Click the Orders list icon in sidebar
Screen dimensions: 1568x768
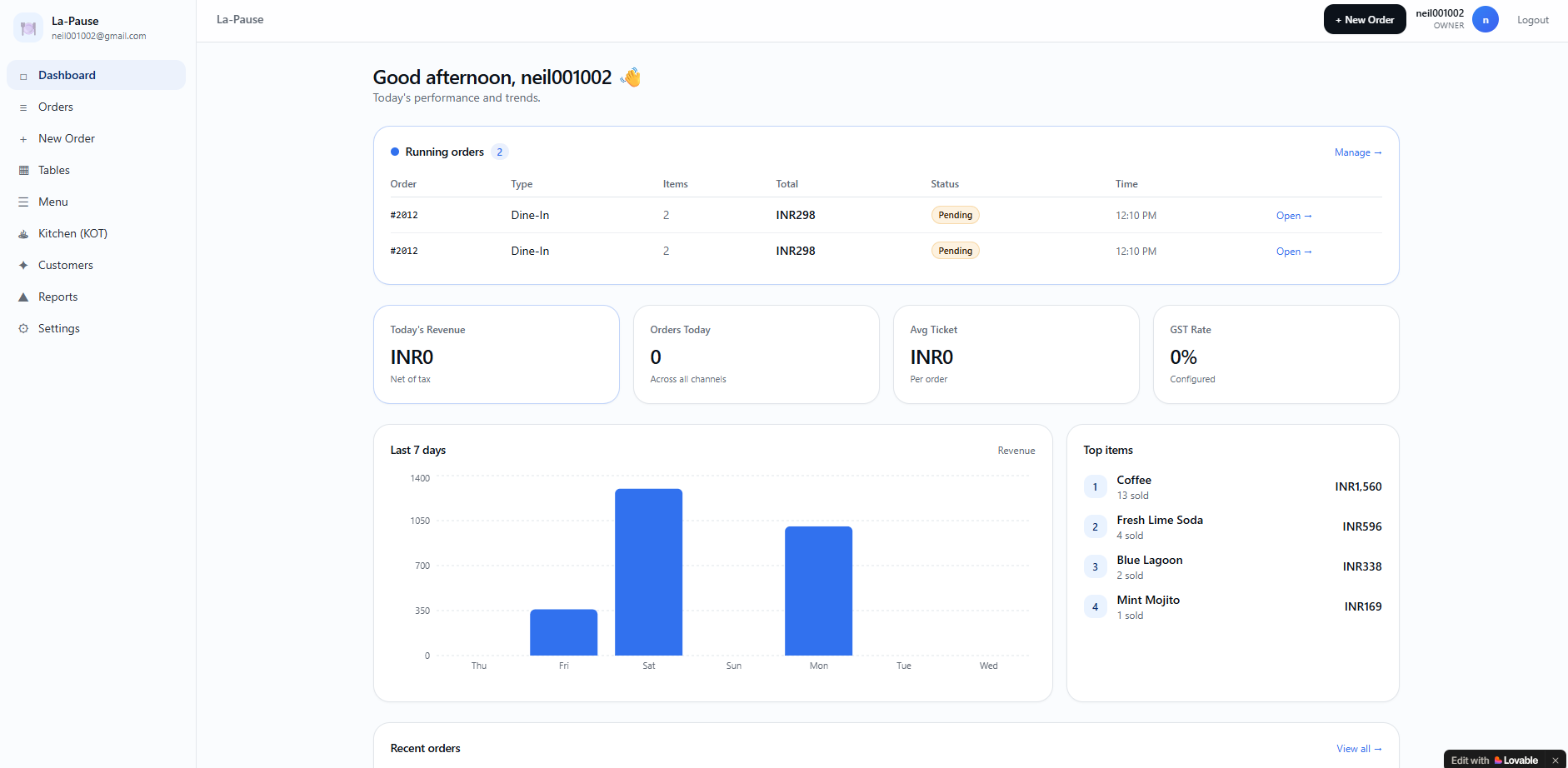click(x=23, y=107)
